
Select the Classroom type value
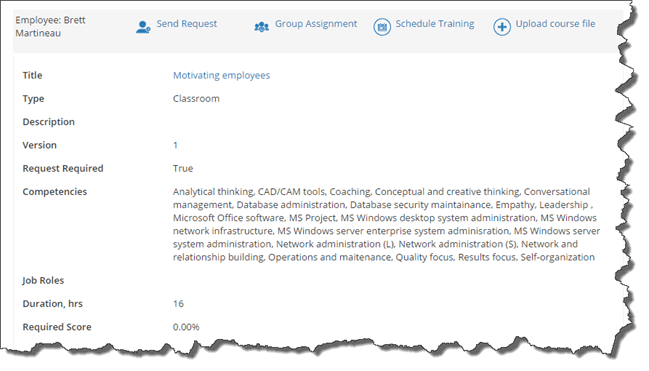click(x=196, y=99)
